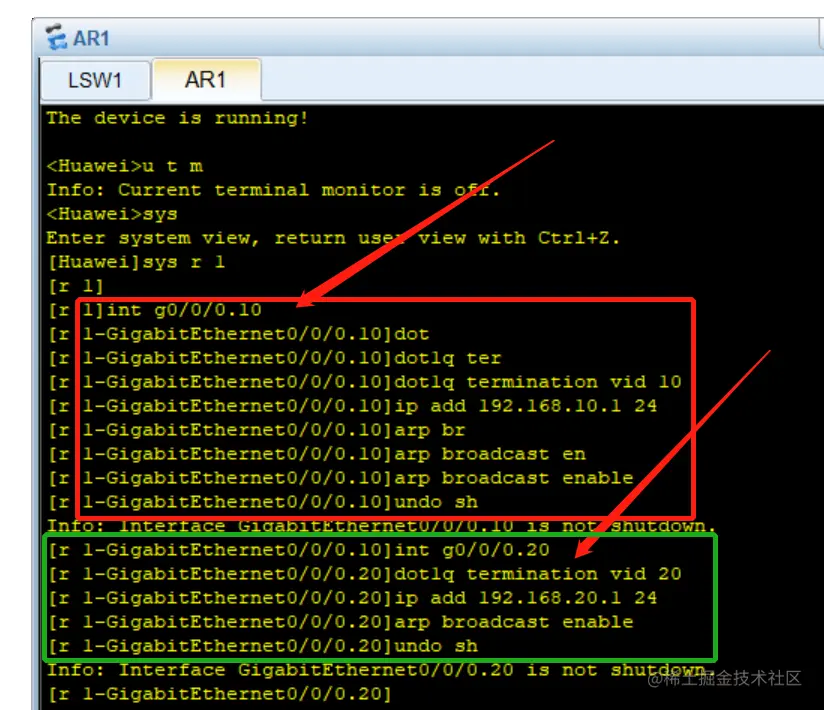Click the '<Huawei>sys' command line

pos(112,214)
